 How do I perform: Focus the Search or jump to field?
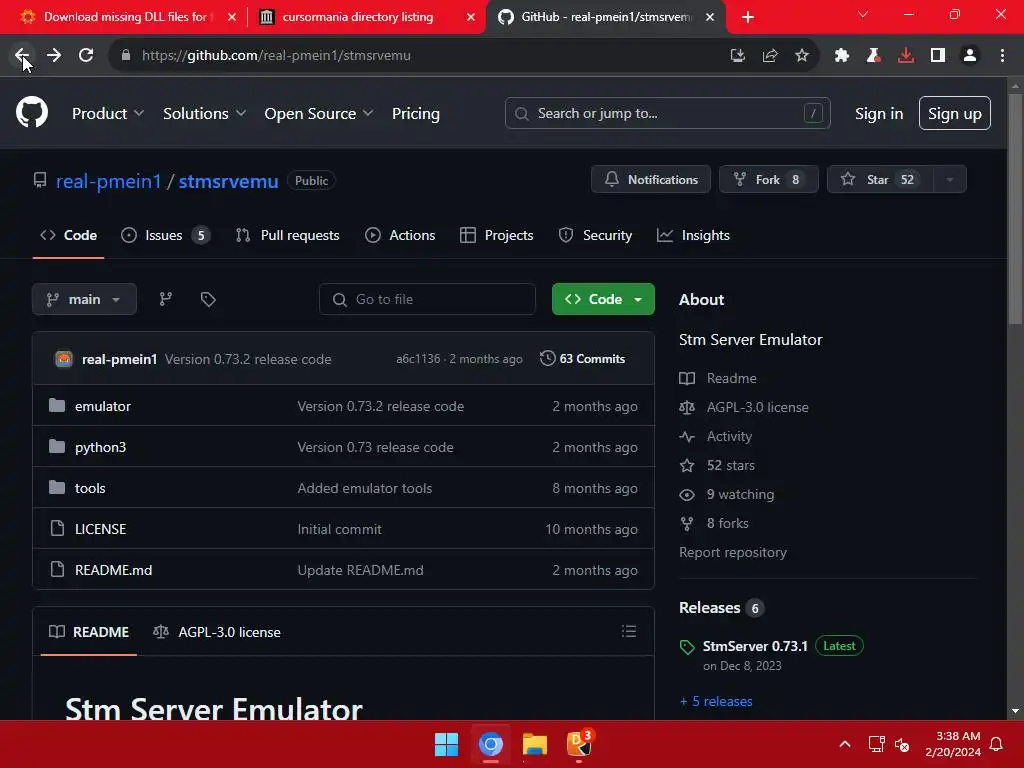coord(667,114)
